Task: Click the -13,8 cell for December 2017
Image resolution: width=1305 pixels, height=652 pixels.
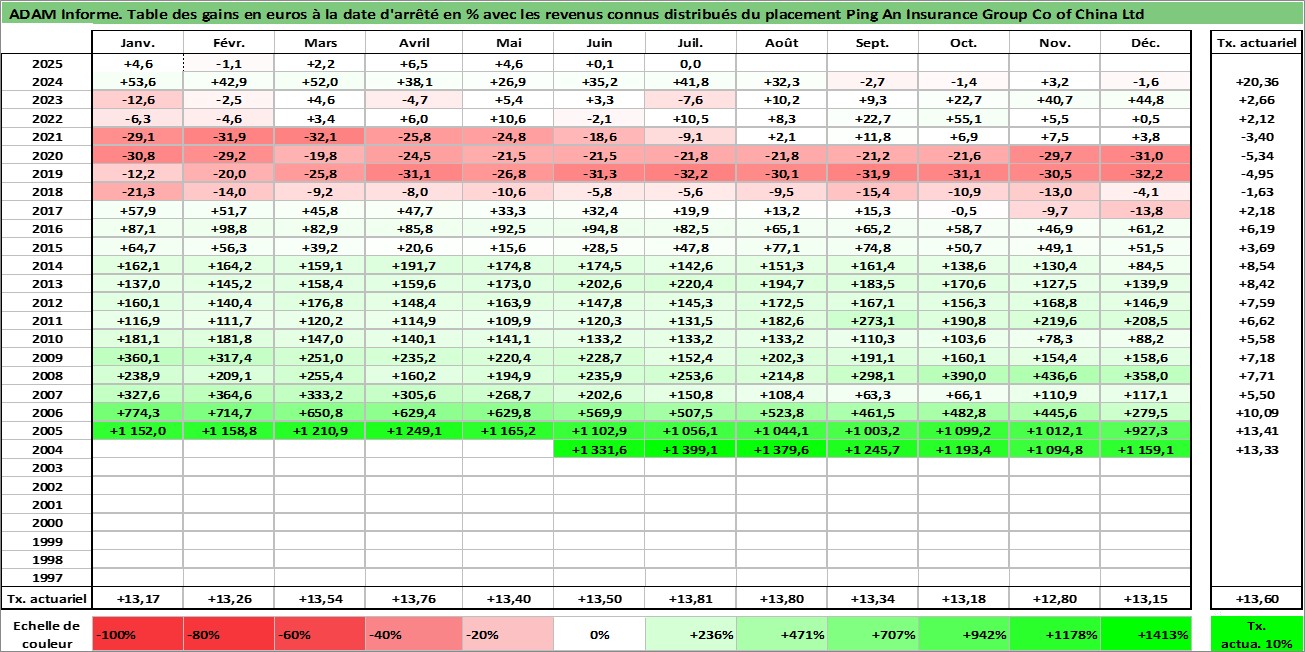Action: click(x=1146, y=211)
